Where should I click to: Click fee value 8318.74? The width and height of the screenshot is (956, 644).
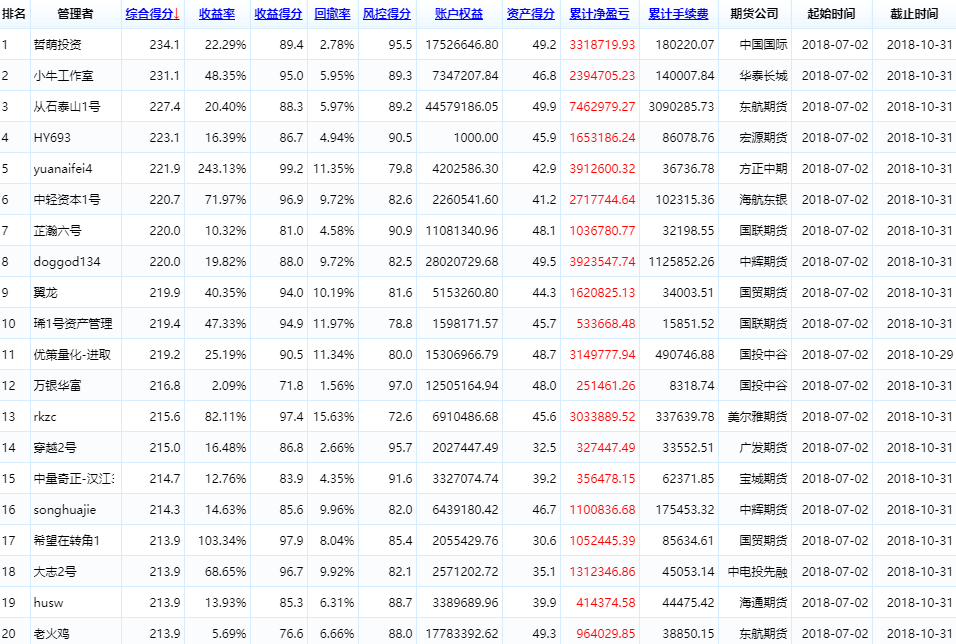[691, 385]
